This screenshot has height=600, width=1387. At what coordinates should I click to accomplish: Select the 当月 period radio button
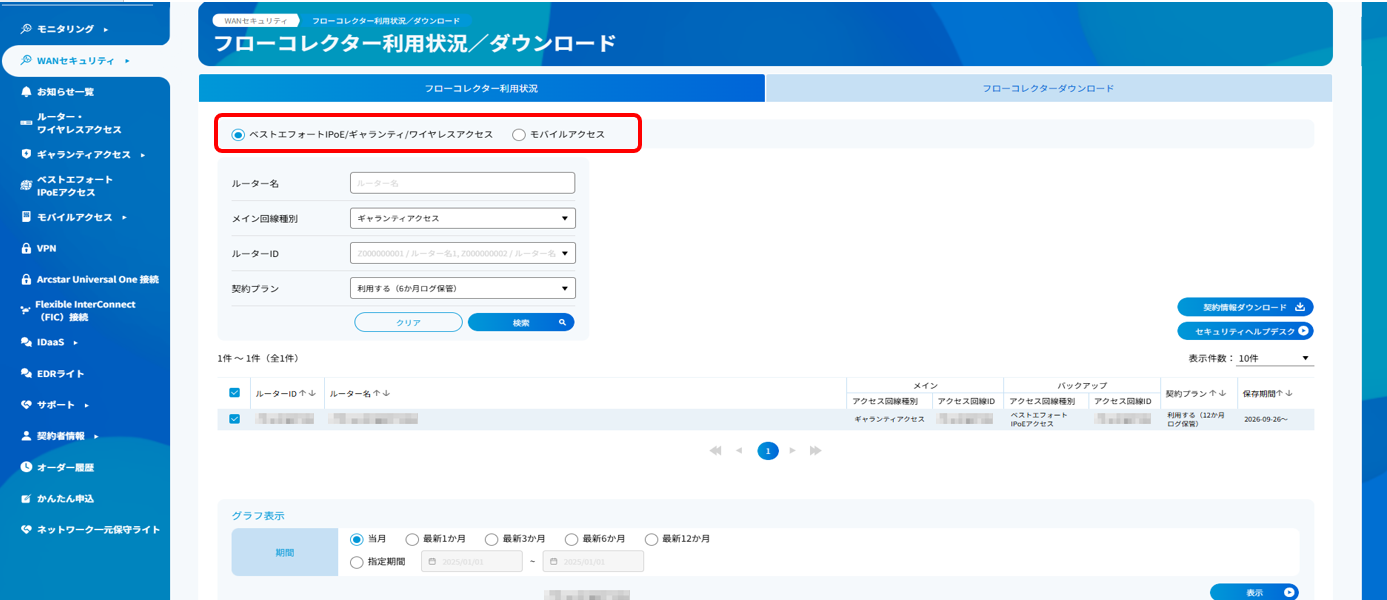tap(356, 539)
